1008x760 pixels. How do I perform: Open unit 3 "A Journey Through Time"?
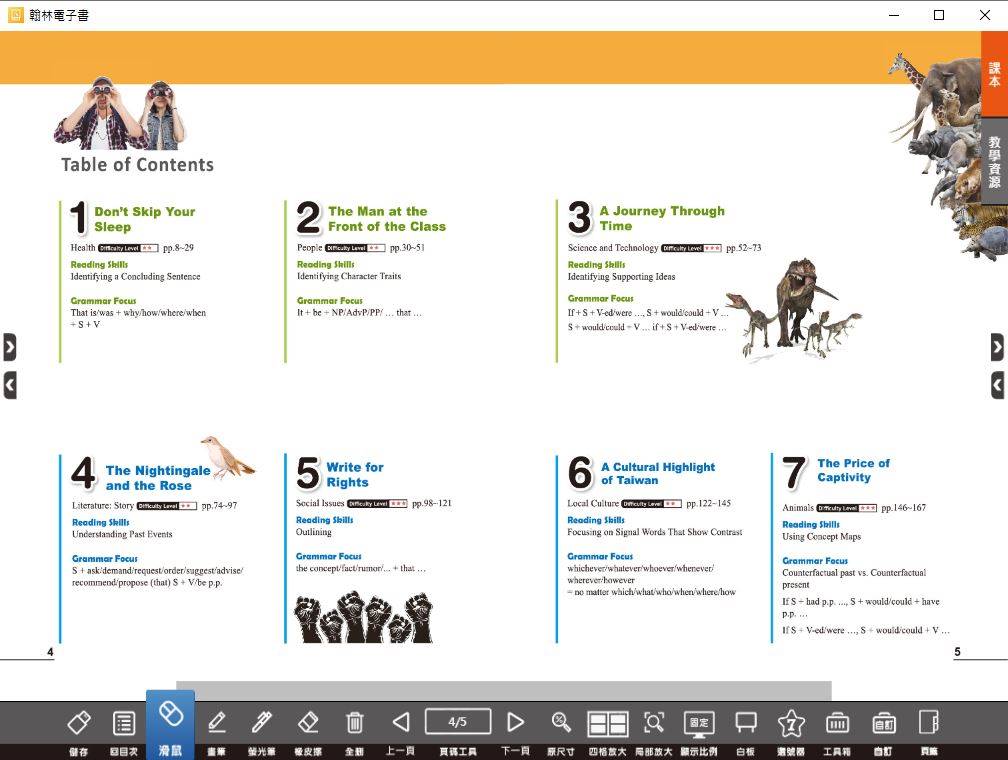[x=662, y=218]
